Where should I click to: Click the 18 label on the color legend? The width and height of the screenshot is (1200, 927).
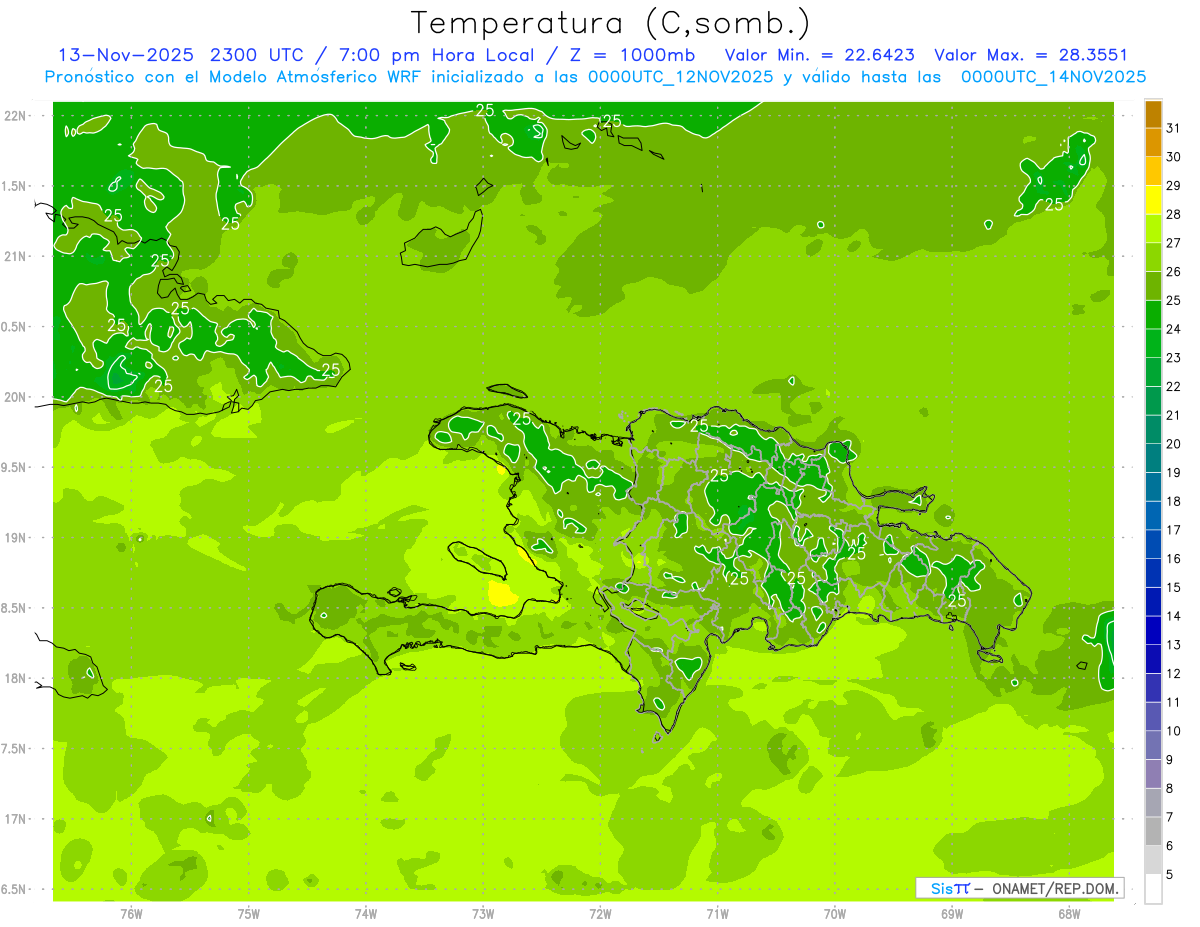point(1174,501)
